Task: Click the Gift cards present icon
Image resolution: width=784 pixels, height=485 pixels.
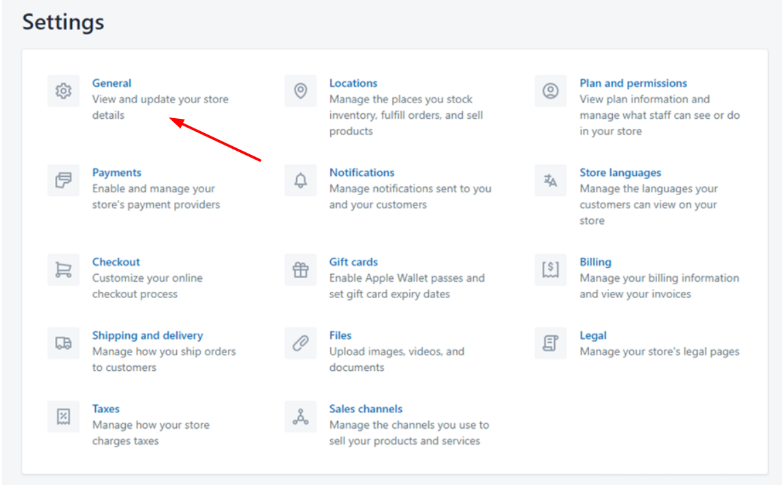Action: tap(300, 270)
